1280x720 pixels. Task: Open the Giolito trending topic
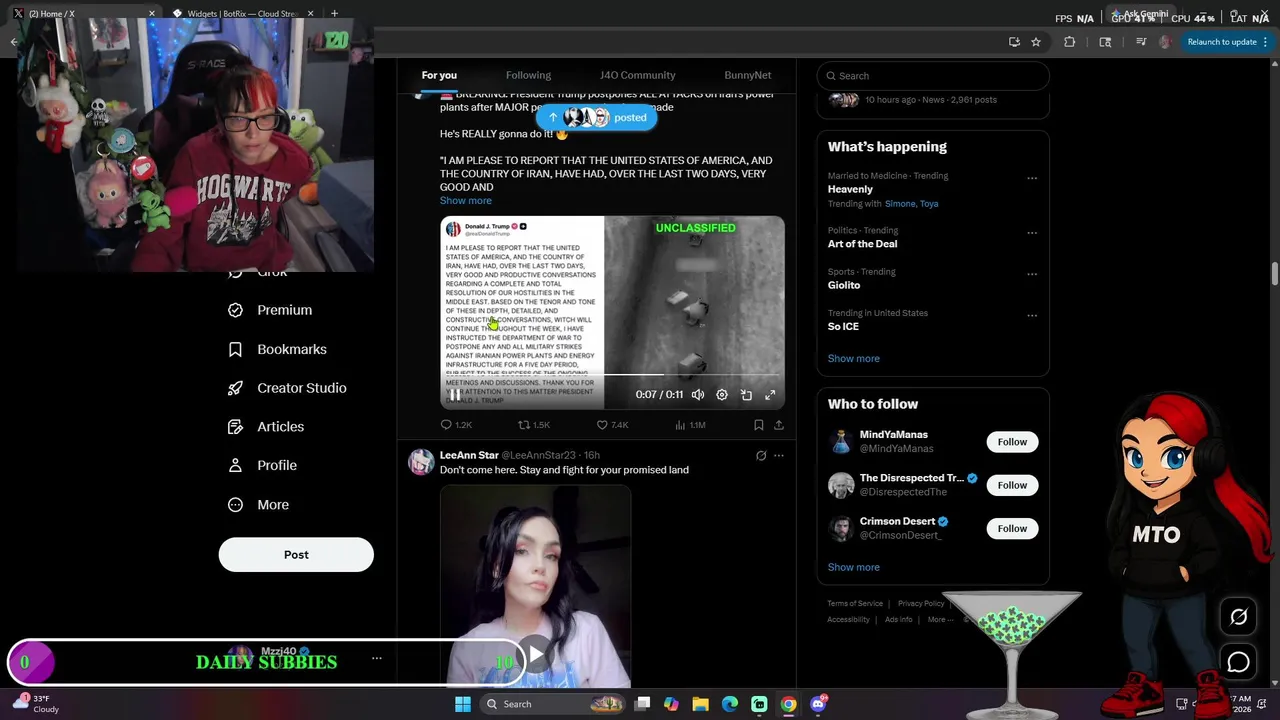click(x=844, y=285)
